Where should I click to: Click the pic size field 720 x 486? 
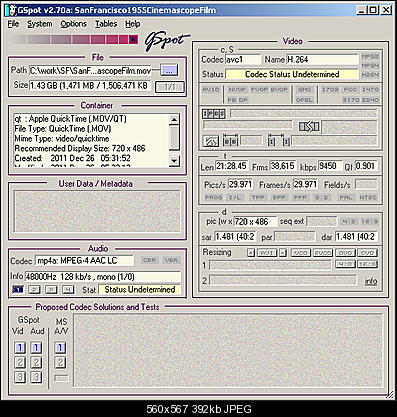(x=255, y=221)
